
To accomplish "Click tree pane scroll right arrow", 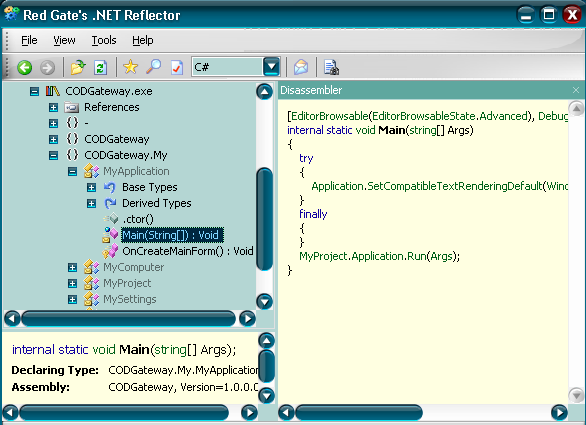I will (247, 319).
